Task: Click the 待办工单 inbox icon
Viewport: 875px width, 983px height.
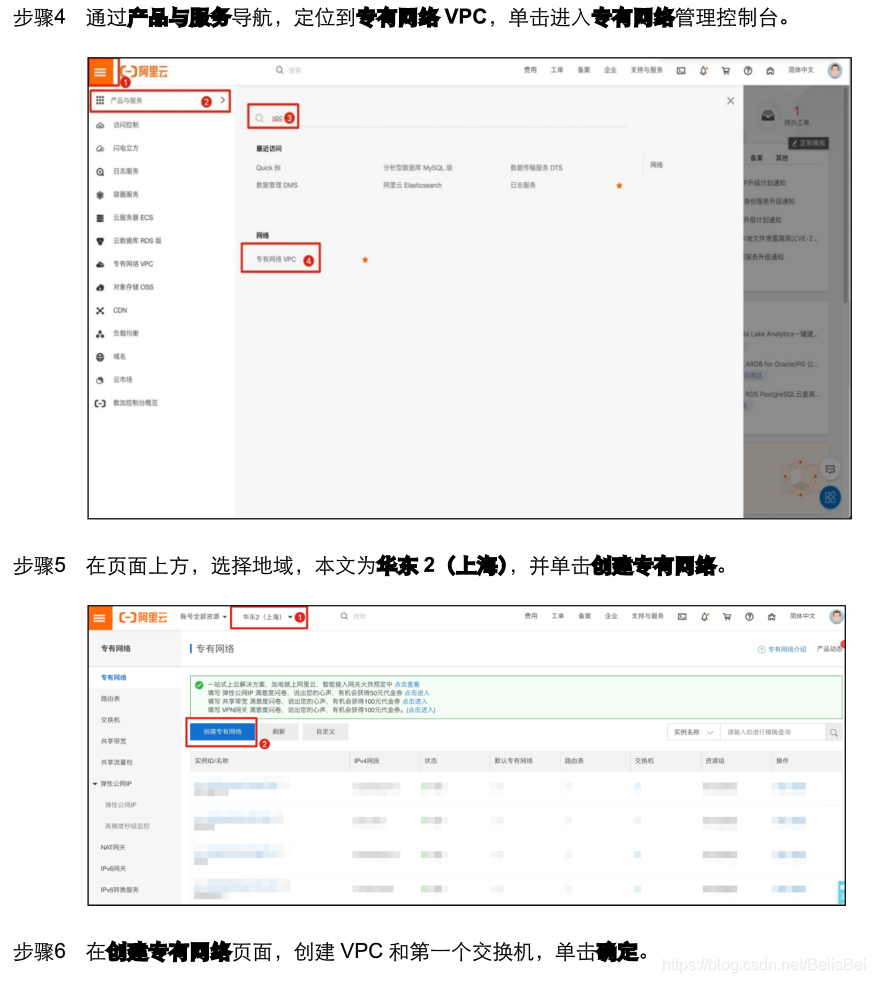Action: 768,115
